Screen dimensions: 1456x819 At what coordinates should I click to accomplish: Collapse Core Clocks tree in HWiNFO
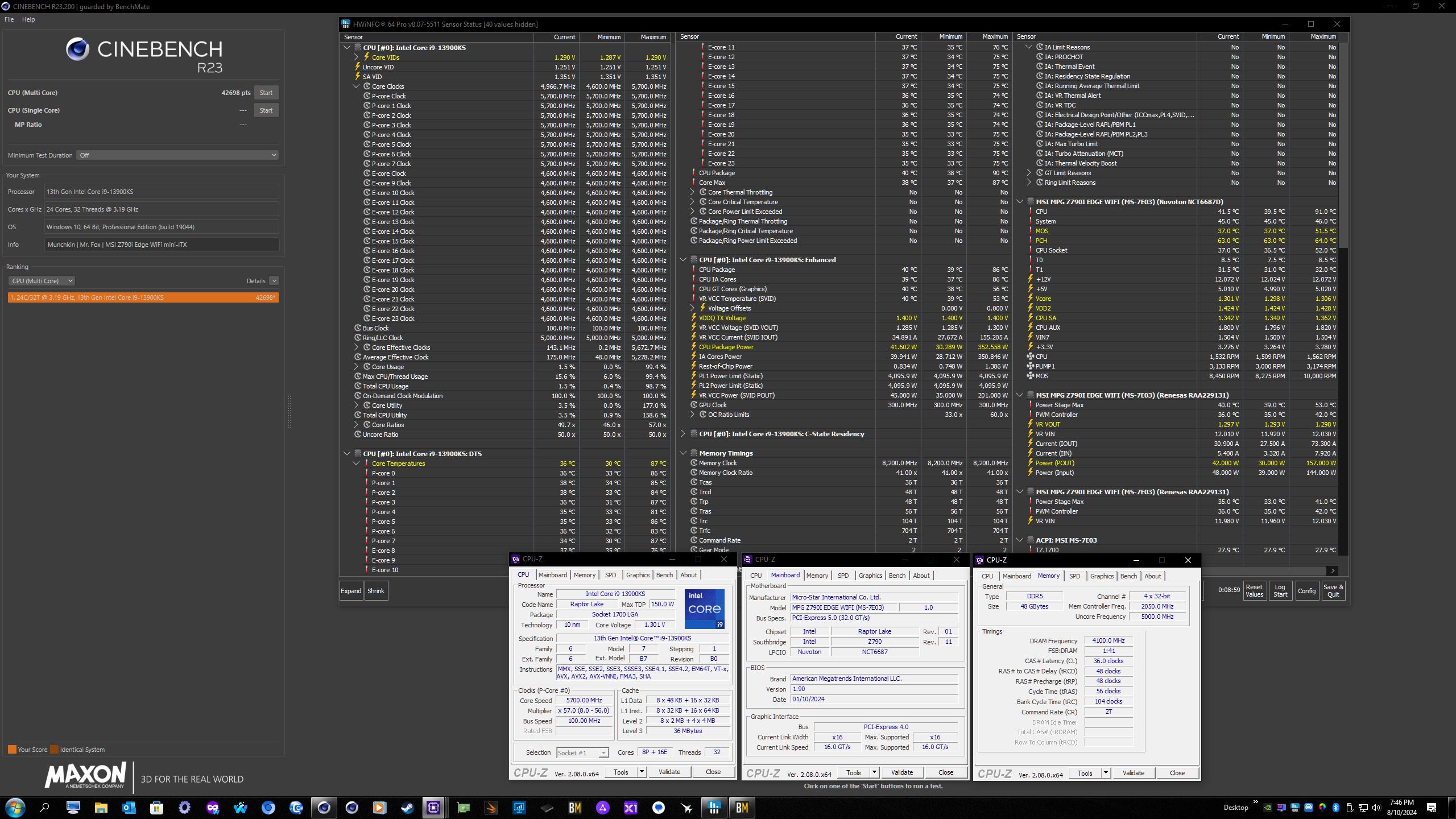(x=356, y=86)
